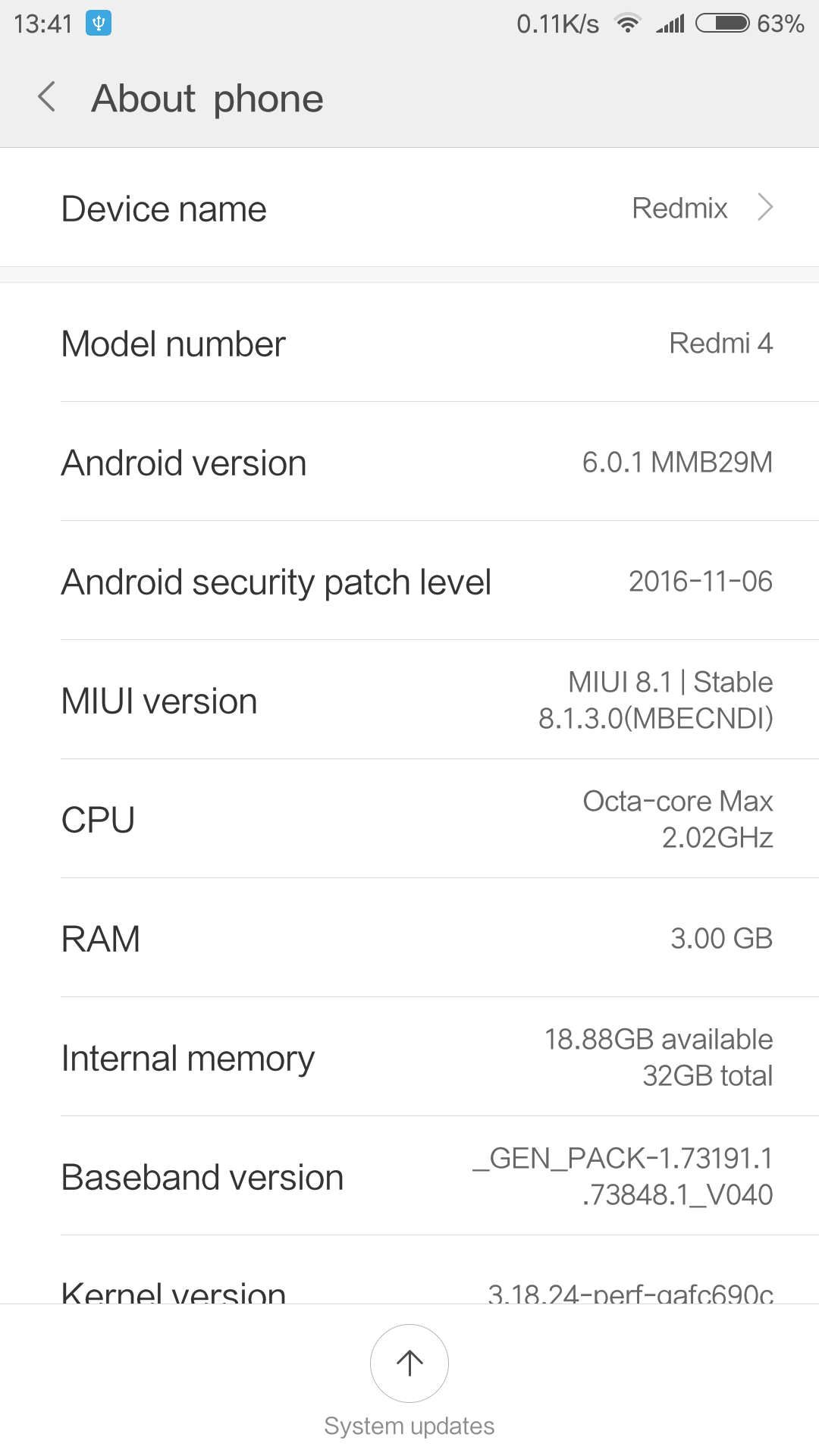This screenshot has width=819, height=1456.
Task: Tap the USB notification icon in status bar
Action: [x=99, y=24]
